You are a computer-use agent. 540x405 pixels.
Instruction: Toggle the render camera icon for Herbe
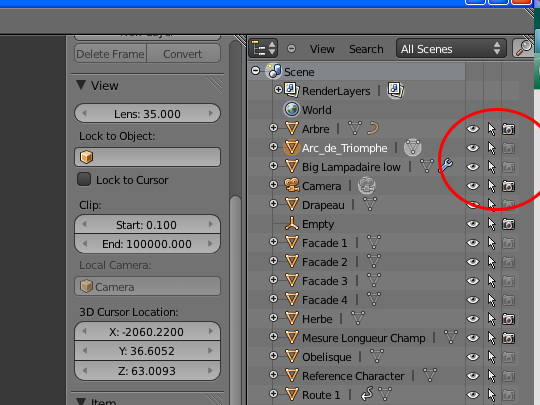click(x=508, y=319)
